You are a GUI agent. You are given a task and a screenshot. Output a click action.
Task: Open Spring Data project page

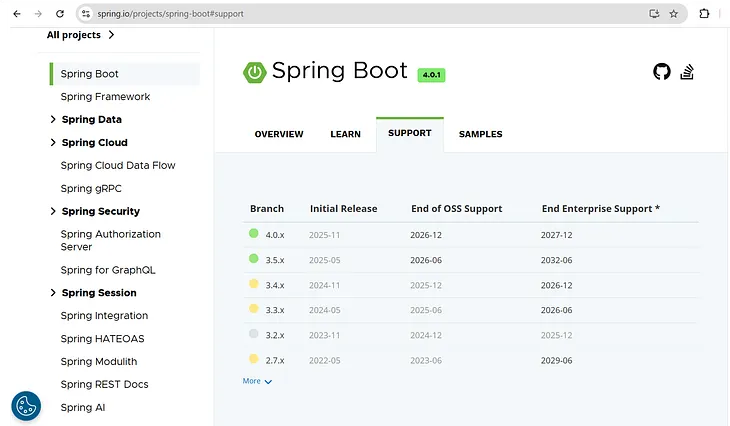coord(92,120)
